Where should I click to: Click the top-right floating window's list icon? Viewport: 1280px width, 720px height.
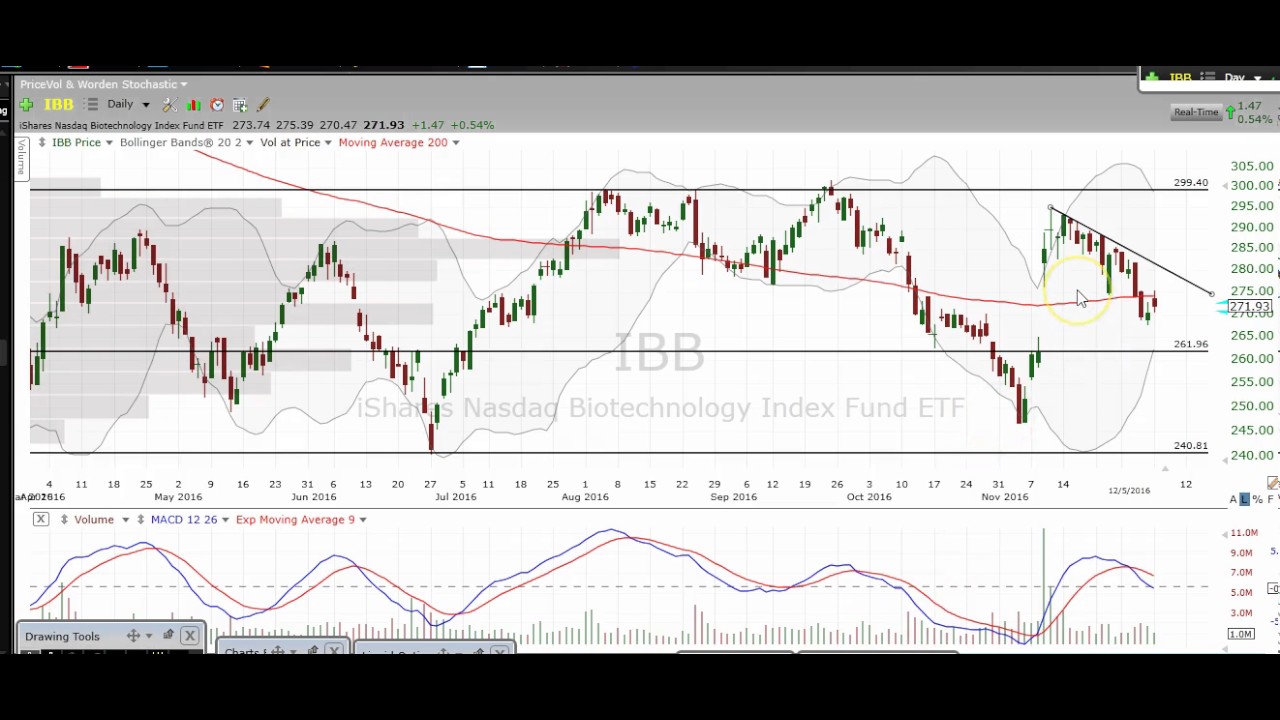[1207, 78]
